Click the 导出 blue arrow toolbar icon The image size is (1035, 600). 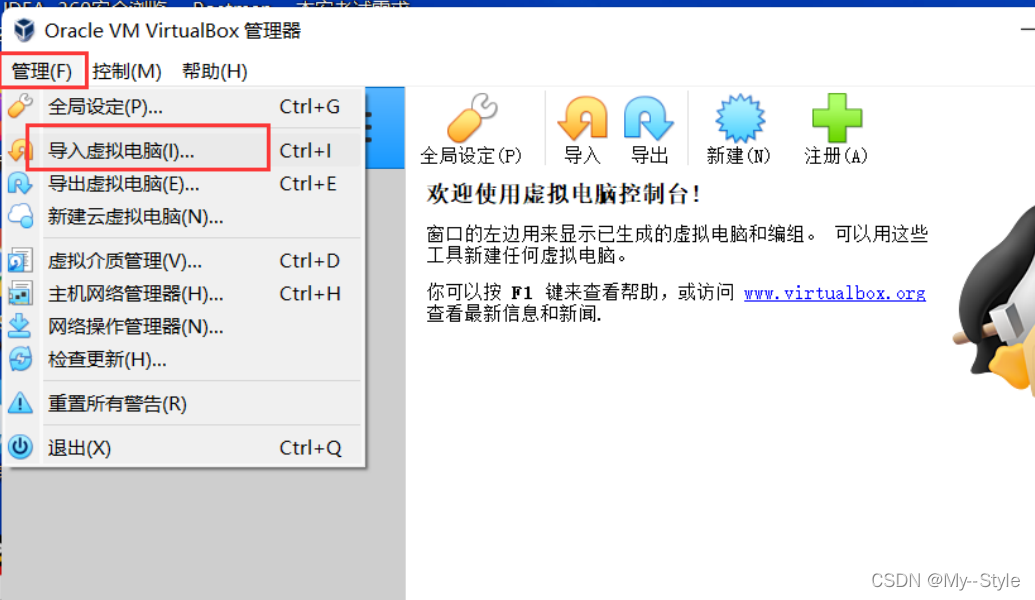(649, 119)
